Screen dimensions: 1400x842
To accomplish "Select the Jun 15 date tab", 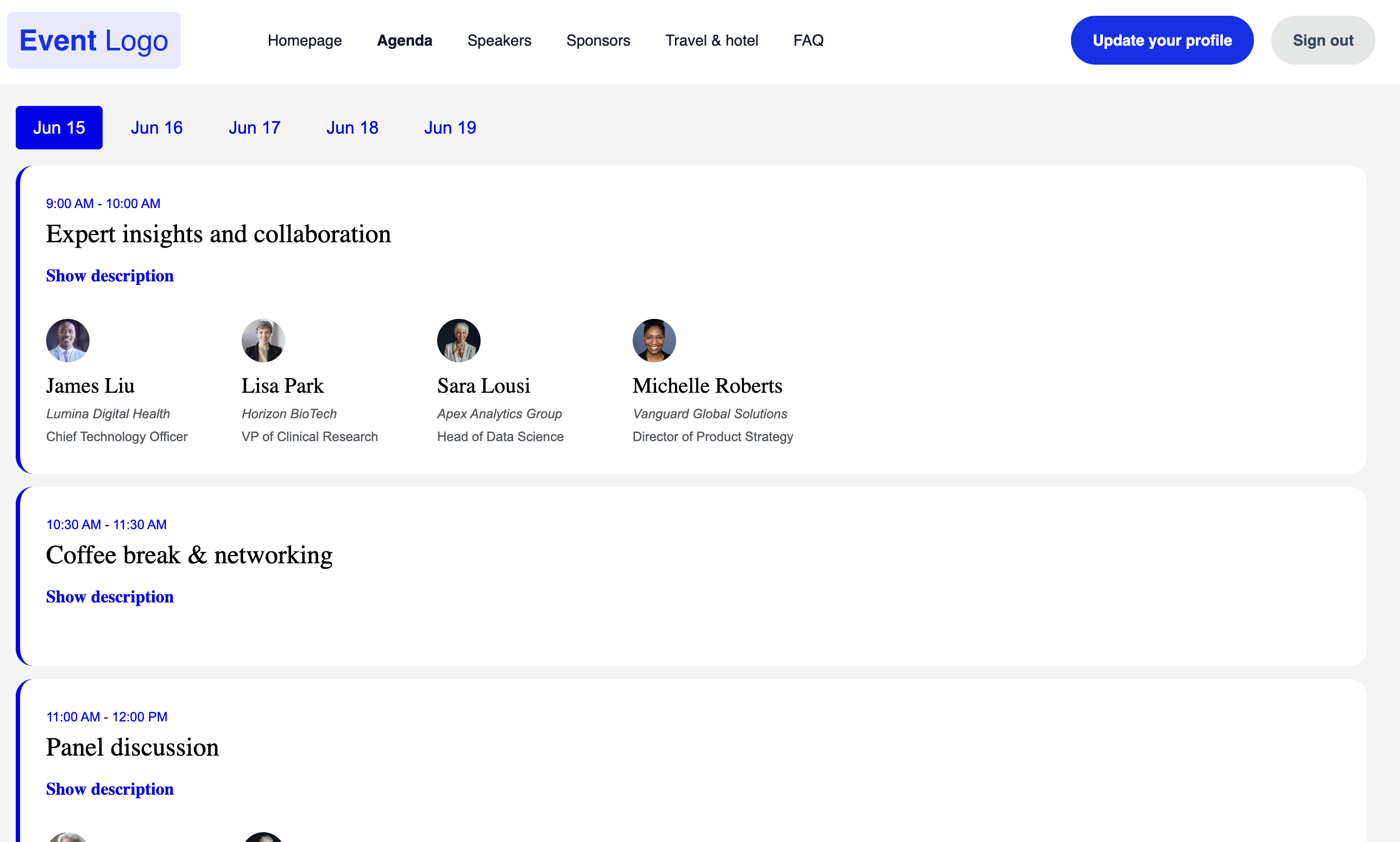I will coord(59,128).
